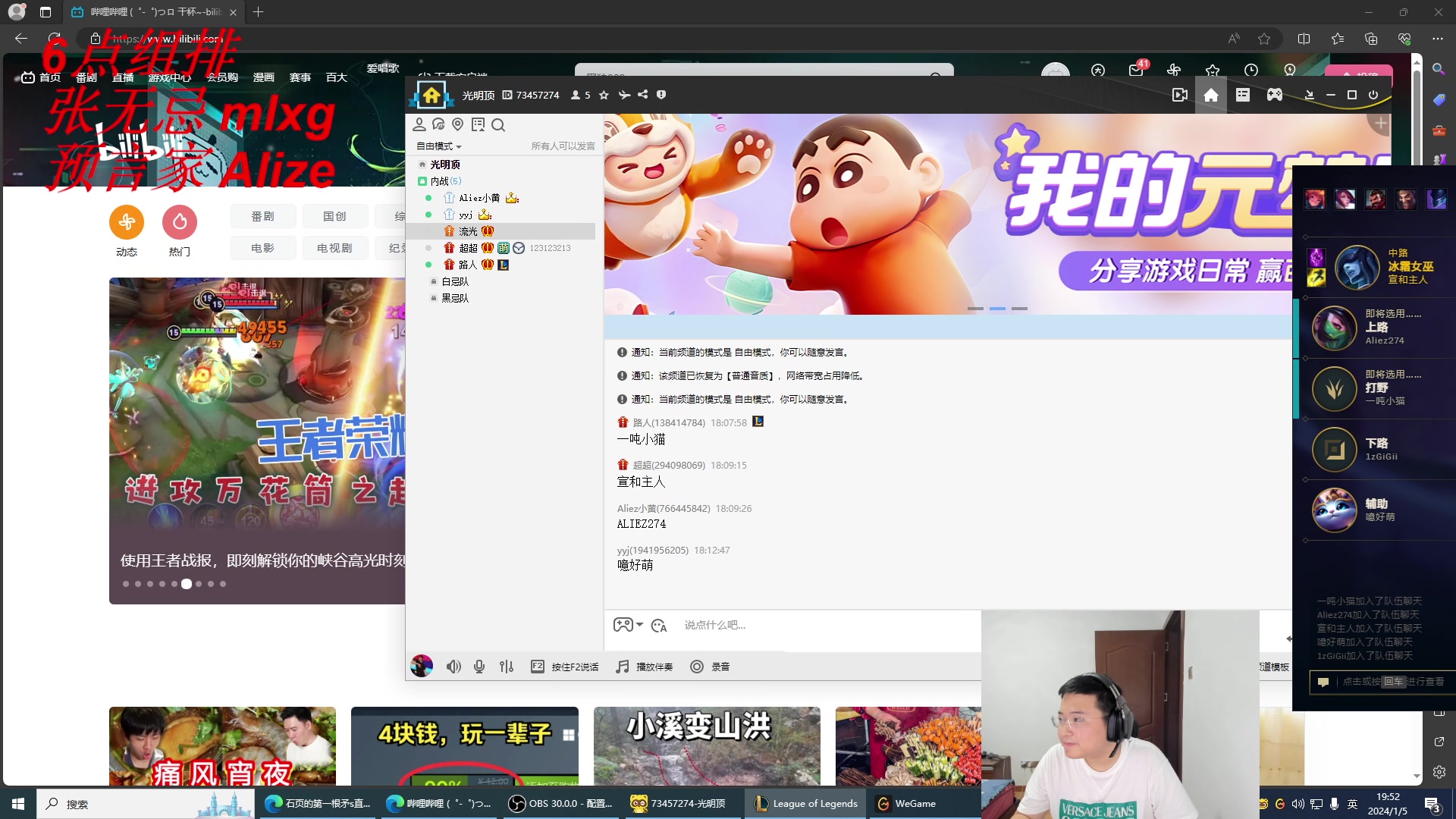Open the locked 黑忌队 sub-channel
1456x819 pixels.
[x=455, y=298]
